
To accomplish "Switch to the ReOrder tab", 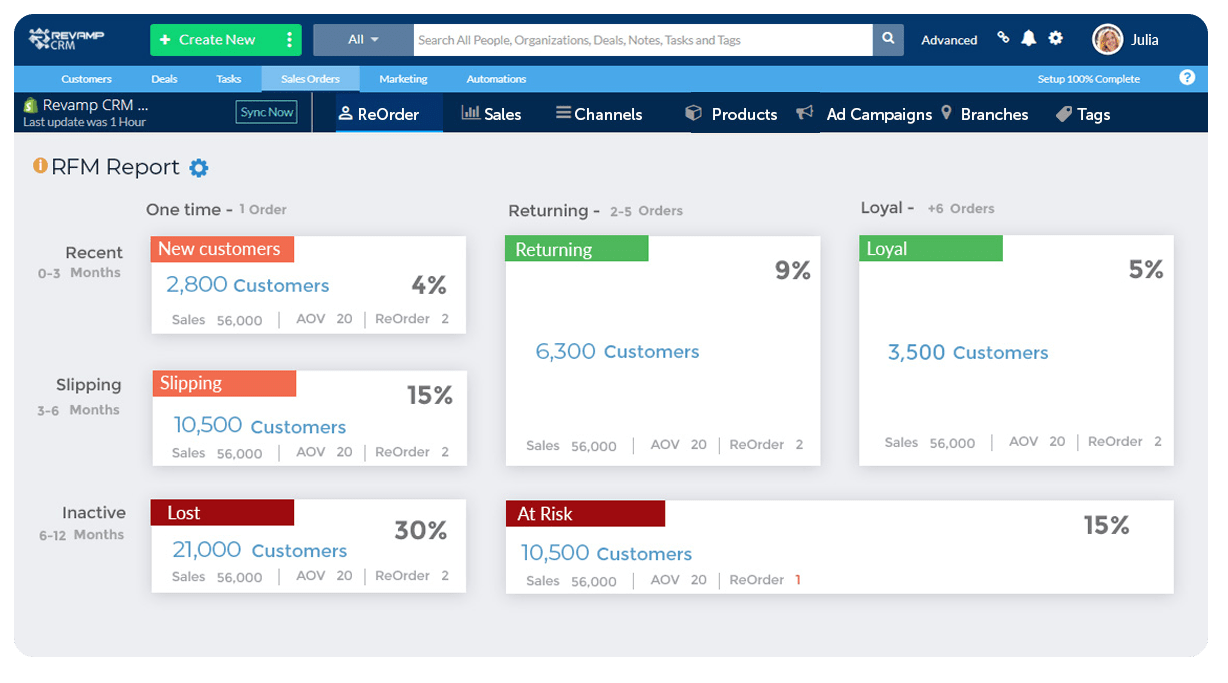I will 388,114.
